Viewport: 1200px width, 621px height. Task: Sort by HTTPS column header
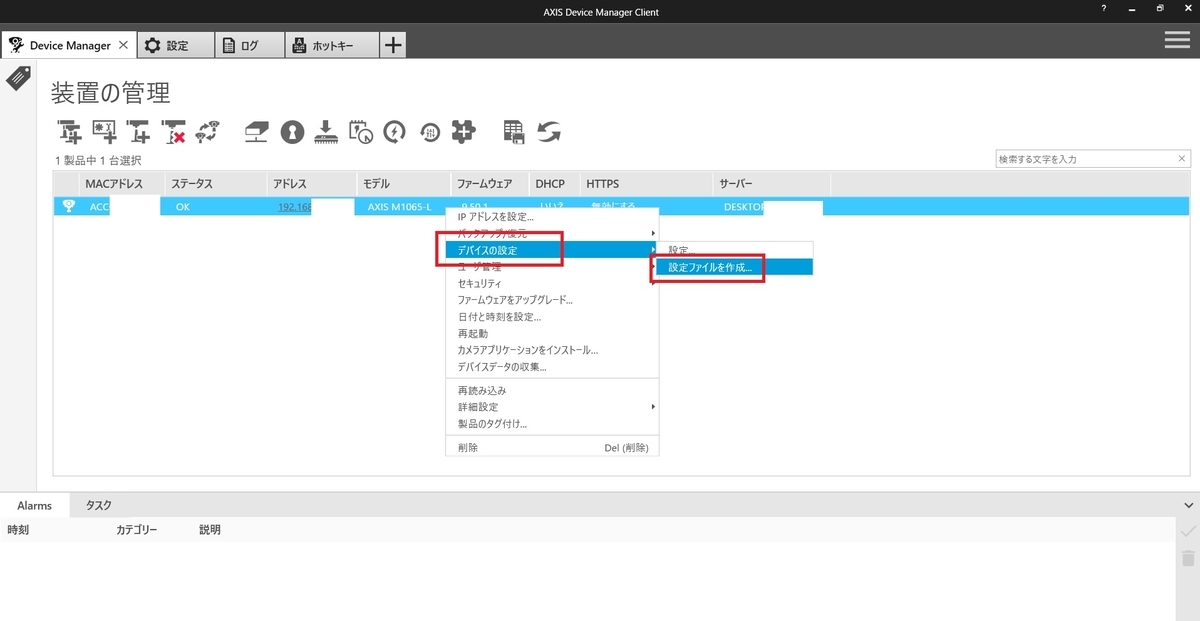(647, 184)
